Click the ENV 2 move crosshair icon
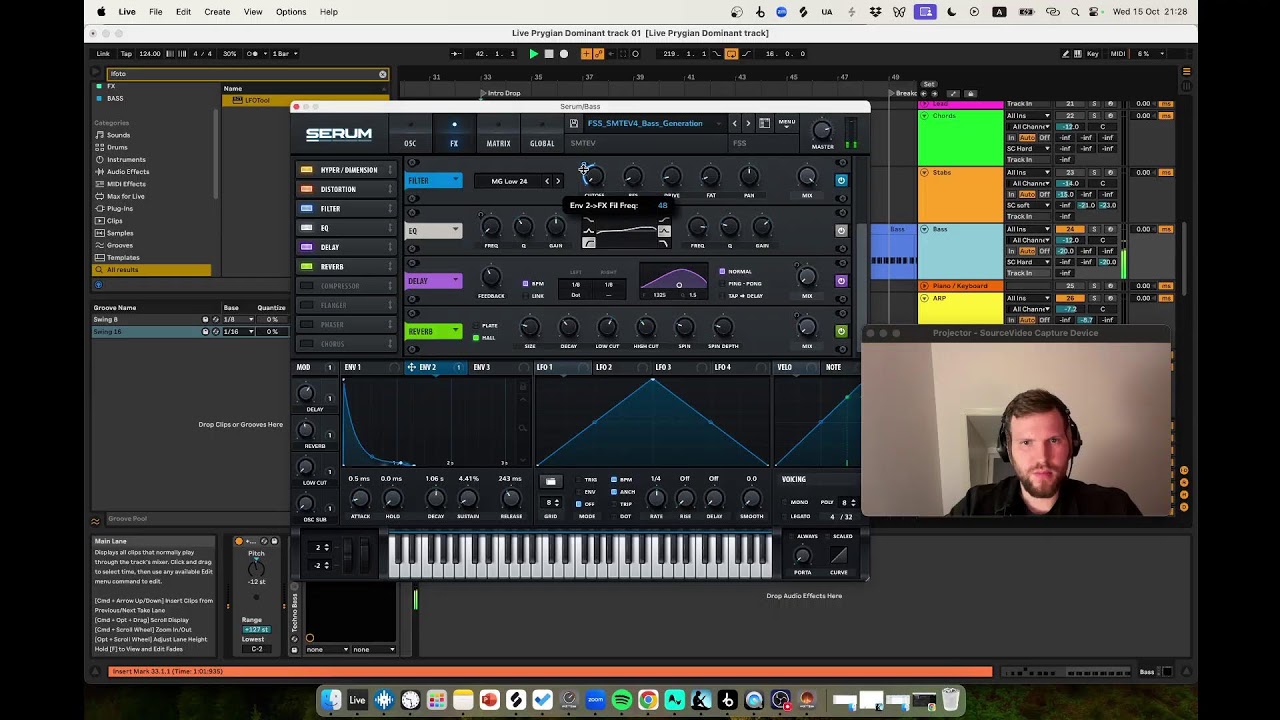The height and width of the screenshot is (720, 1280). (411, 367)
